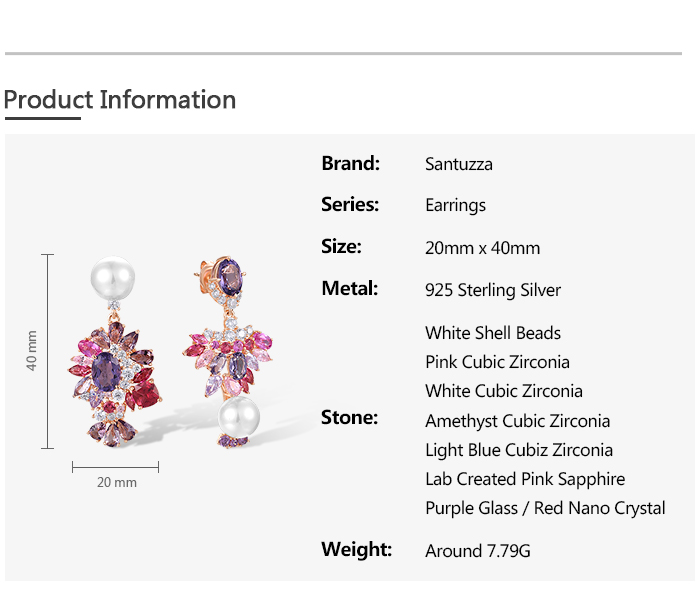Click the Santuzza brand name
Viewport: 700px width, 596px height.
point(459,164)
